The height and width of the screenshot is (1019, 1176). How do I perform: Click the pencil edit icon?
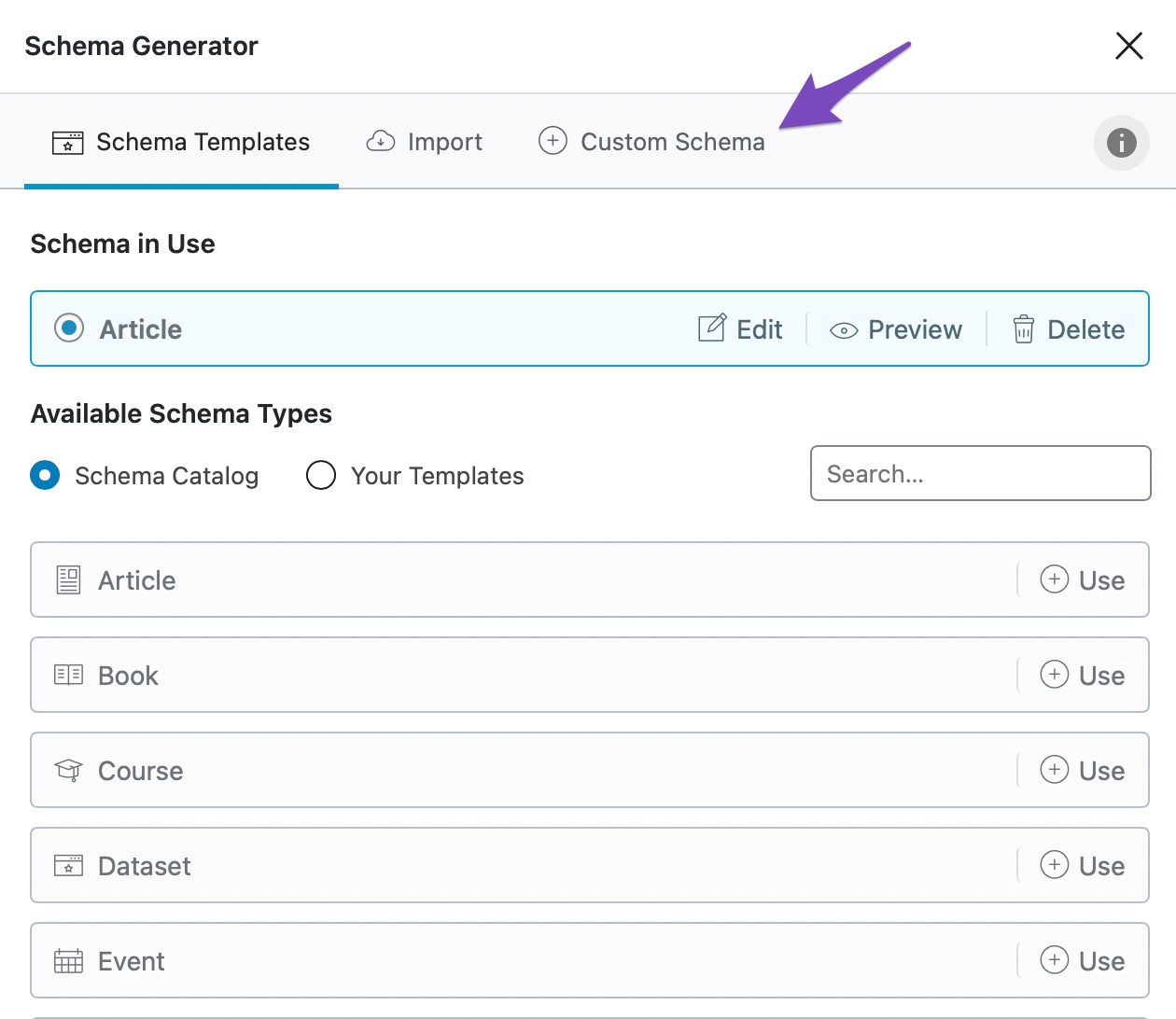pos(711,328)
